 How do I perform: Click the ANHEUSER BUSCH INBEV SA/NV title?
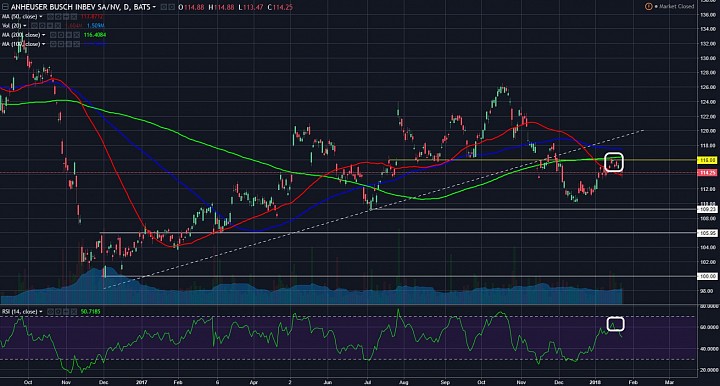81,7
